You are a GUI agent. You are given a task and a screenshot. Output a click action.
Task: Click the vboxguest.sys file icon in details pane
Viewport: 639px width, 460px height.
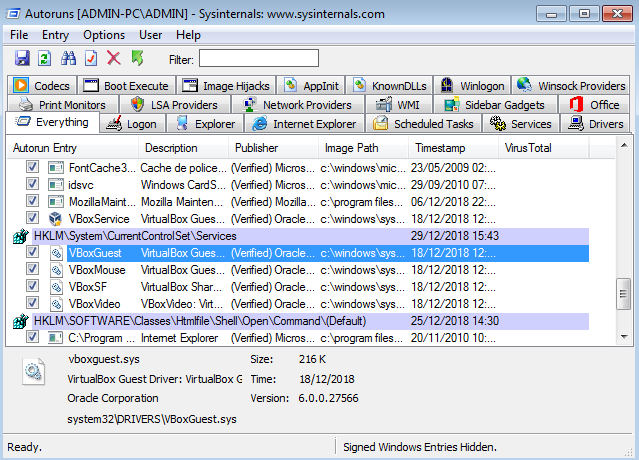[33, 371]
